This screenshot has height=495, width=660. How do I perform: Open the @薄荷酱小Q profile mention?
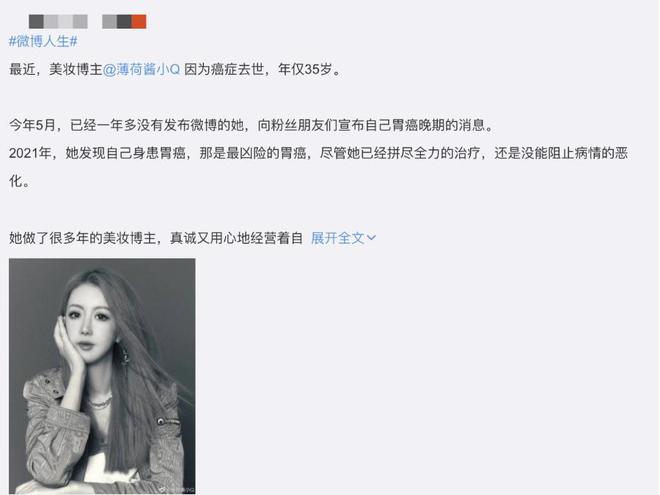pyautogui.click(x=141, y=69)
